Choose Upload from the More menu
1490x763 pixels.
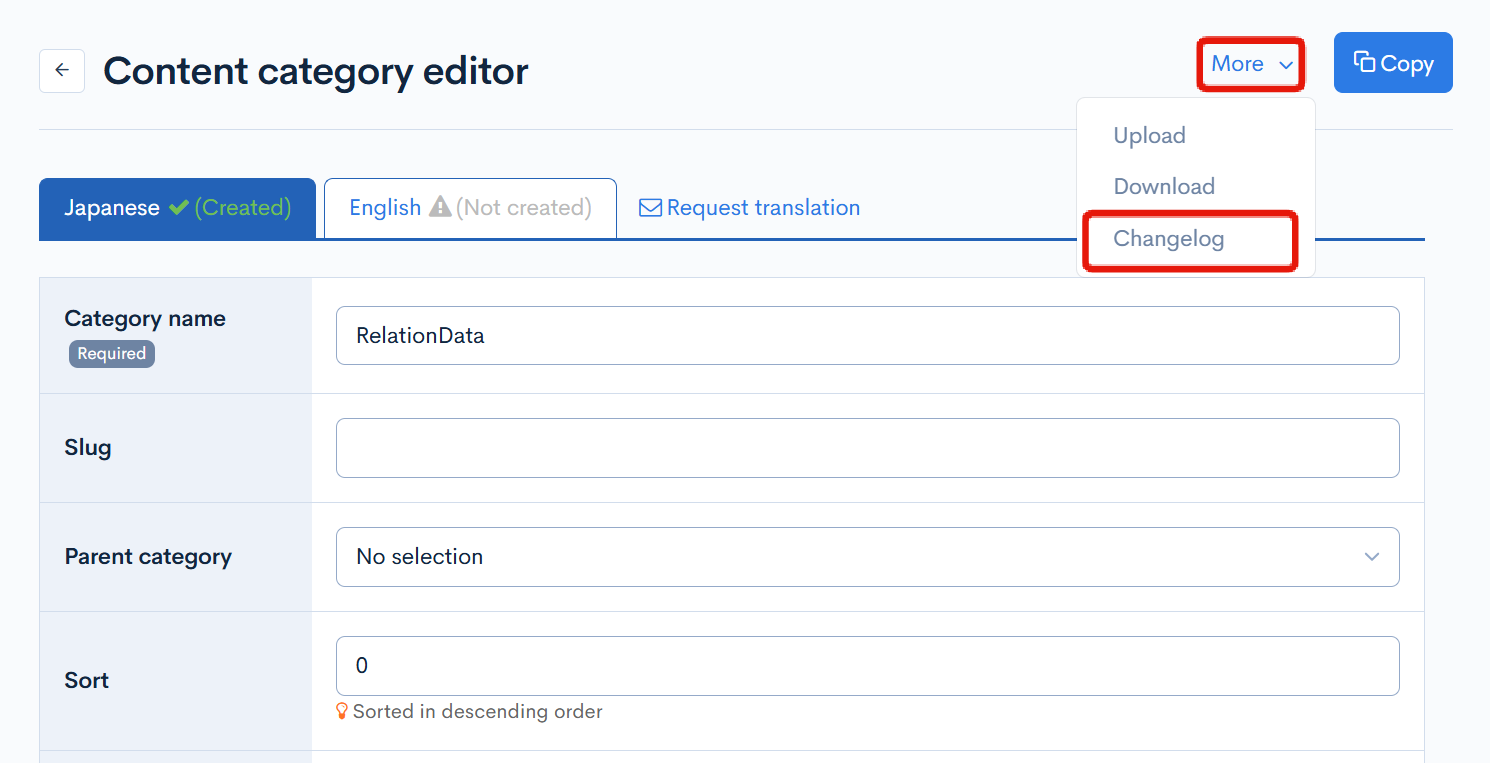(x=1149, y=136)
